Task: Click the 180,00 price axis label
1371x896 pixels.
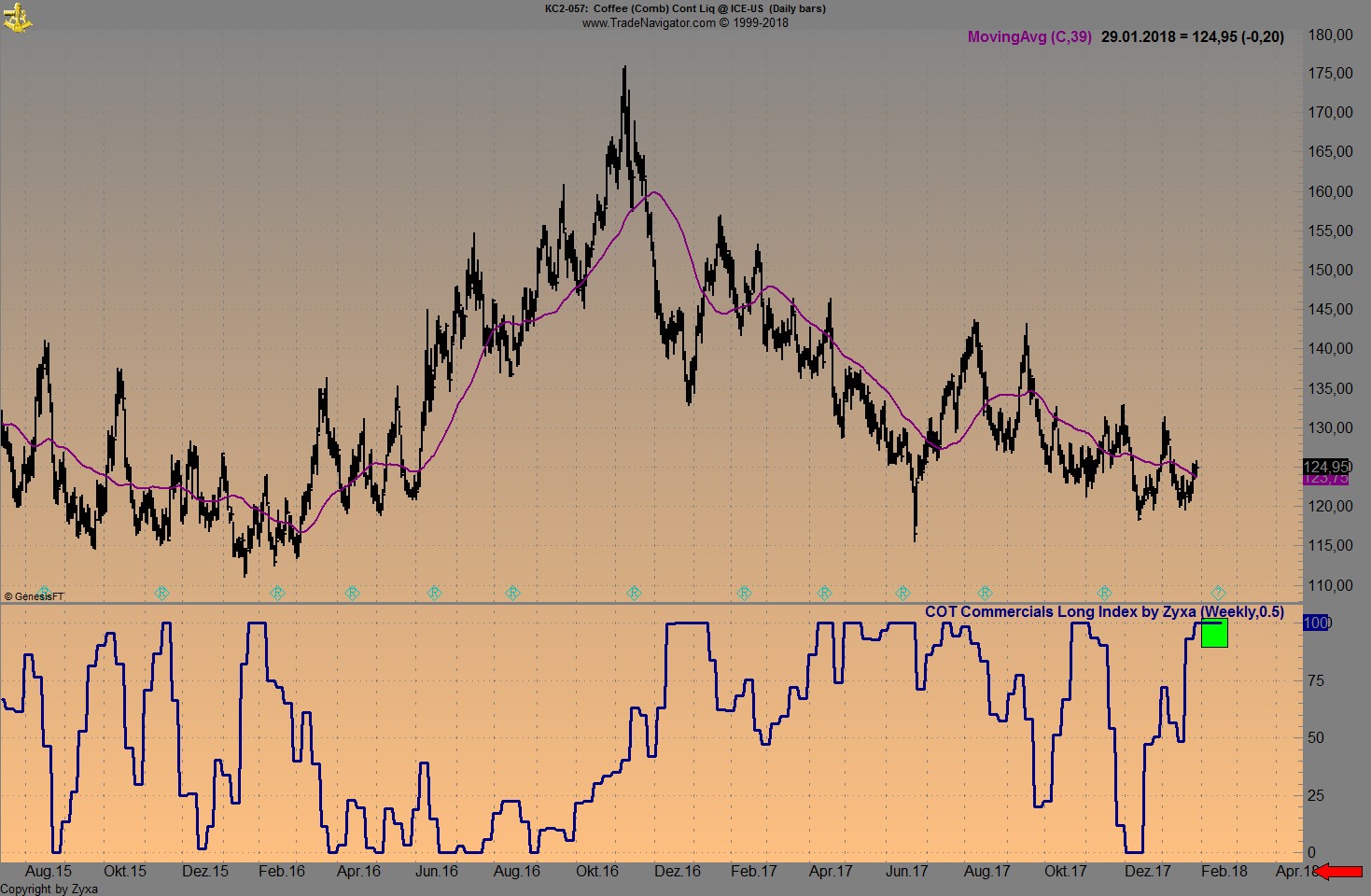Action: pyautogui.click(x=1331, y=35)
